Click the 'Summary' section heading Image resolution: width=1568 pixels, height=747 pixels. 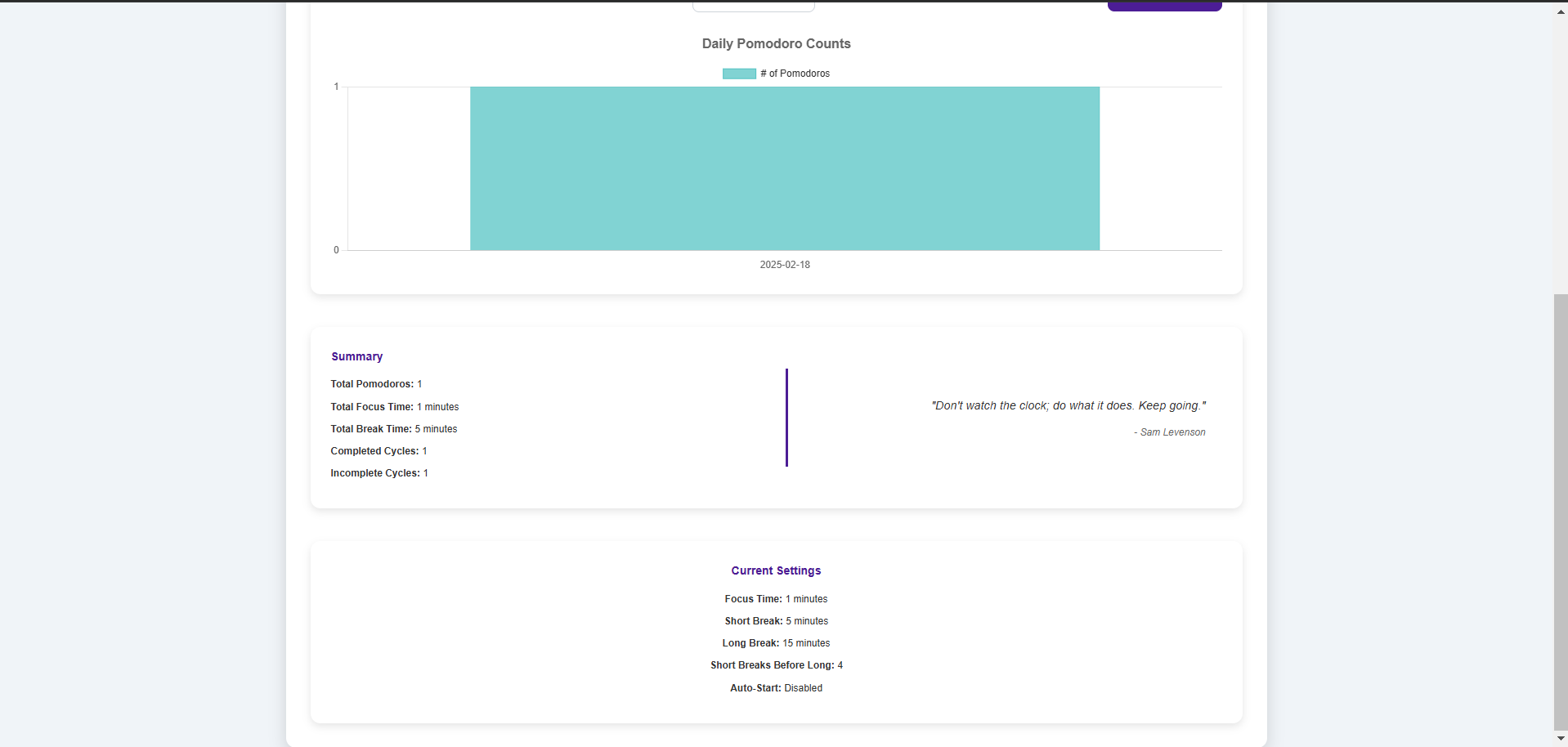[x=356, y=356]
